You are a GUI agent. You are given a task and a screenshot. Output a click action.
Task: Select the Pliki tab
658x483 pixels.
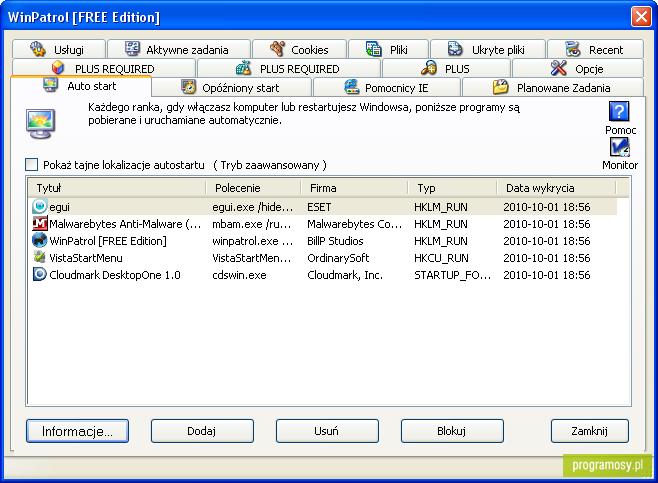tap(389, 50)
